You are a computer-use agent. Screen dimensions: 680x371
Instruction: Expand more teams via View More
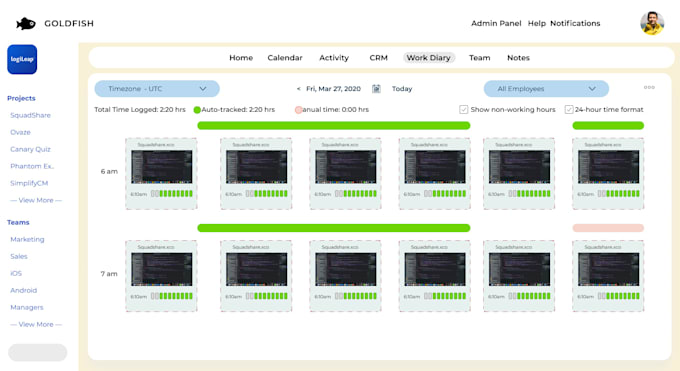36,324
